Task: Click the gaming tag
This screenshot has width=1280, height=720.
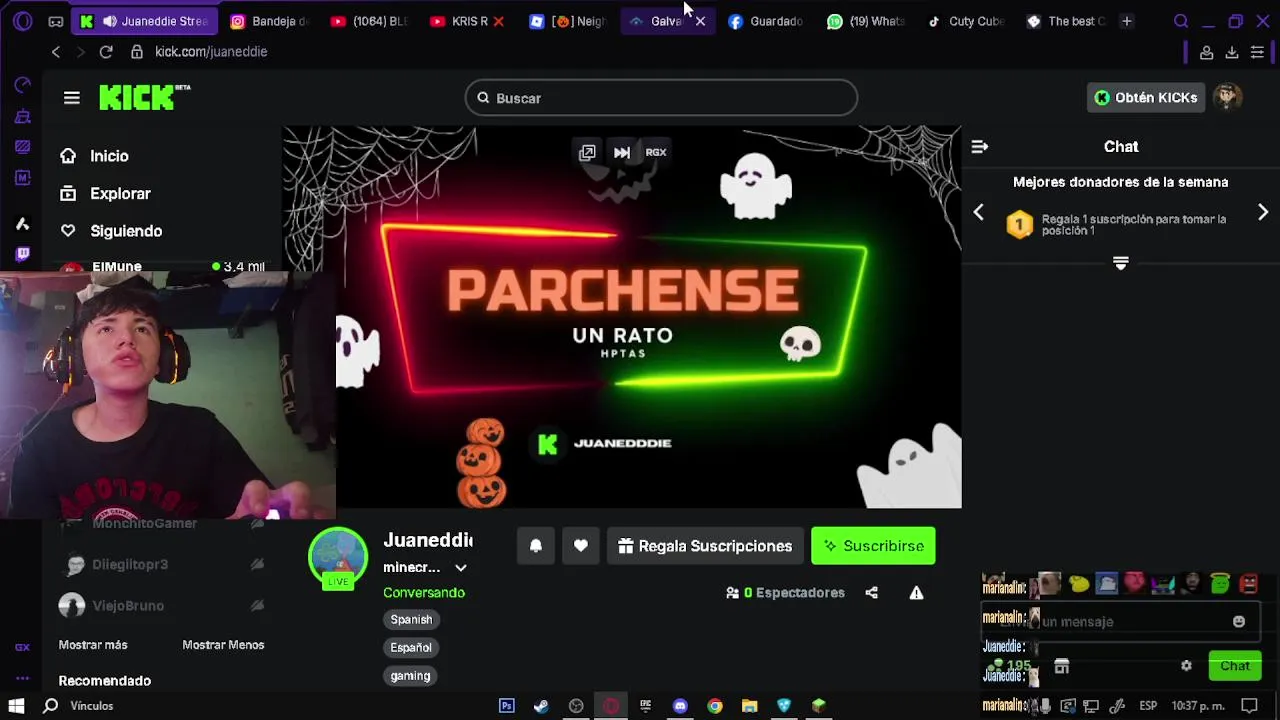Action: 410,675
